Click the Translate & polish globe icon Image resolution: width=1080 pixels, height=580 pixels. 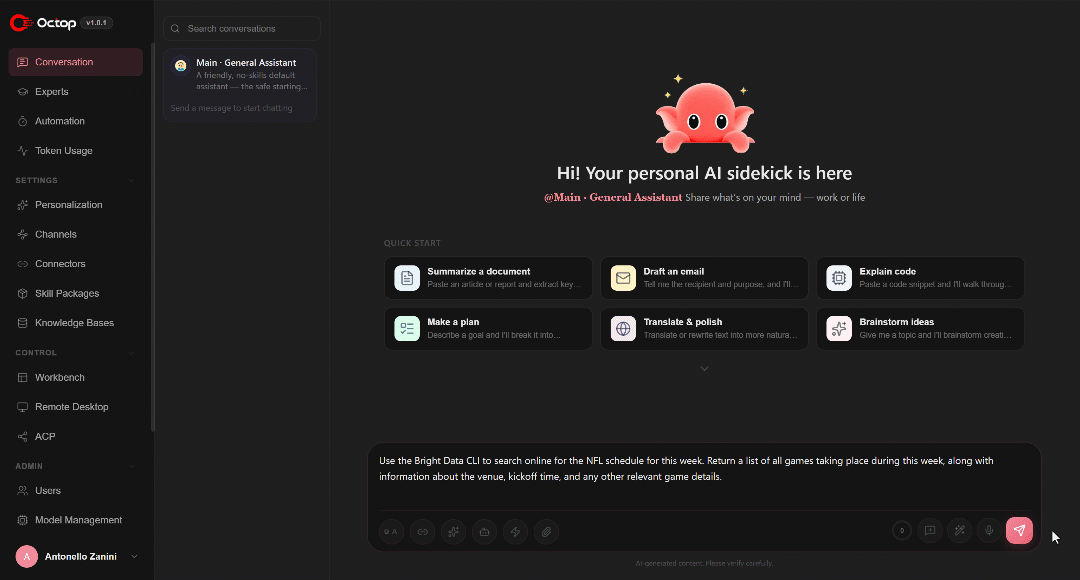pyautogui.click(x=623, y=329)
